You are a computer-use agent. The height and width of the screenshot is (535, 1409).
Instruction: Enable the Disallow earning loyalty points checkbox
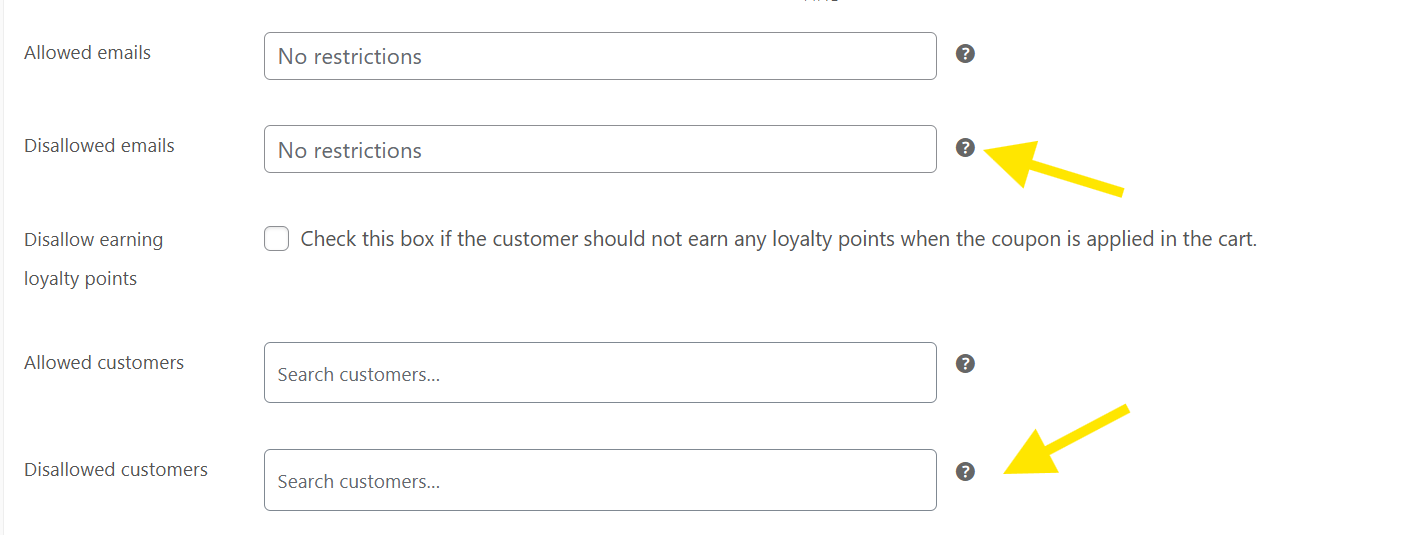coord(277,239)
